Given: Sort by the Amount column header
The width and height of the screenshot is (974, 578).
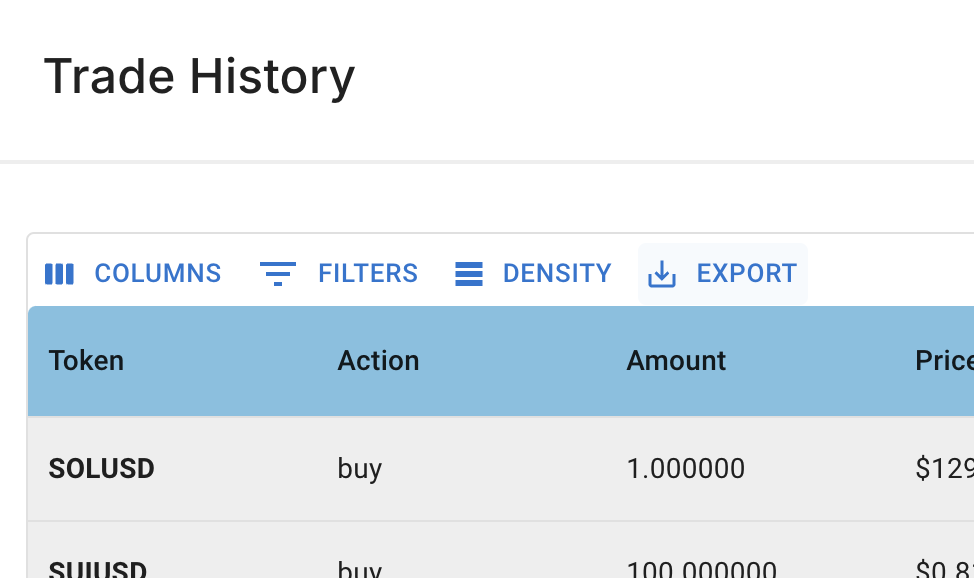Looking at the screenshot, I should [x=676, y=360].
